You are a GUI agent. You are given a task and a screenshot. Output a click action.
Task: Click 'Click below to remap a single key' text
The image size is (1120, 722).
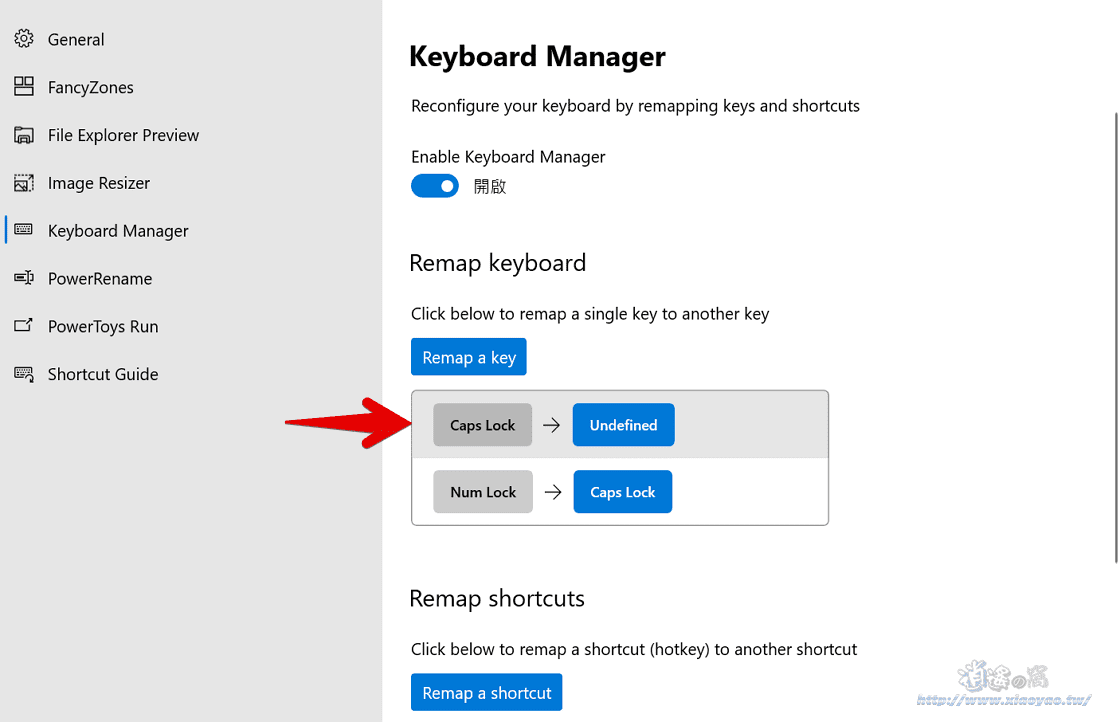point(590,314)
